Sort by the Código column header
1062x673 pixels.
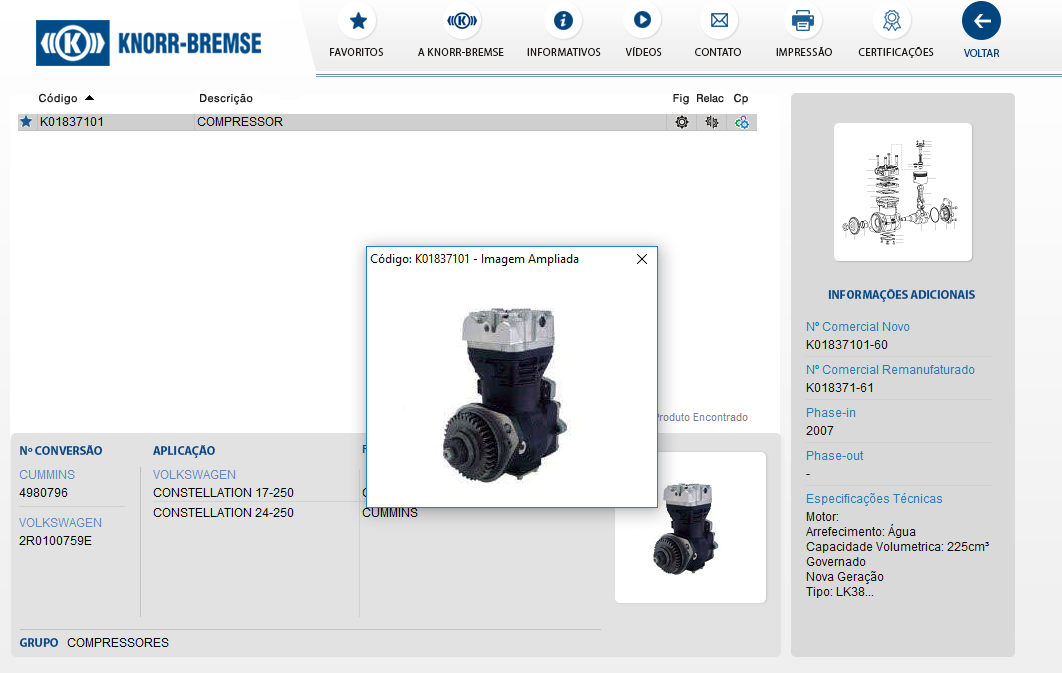[x=58, y=98]
